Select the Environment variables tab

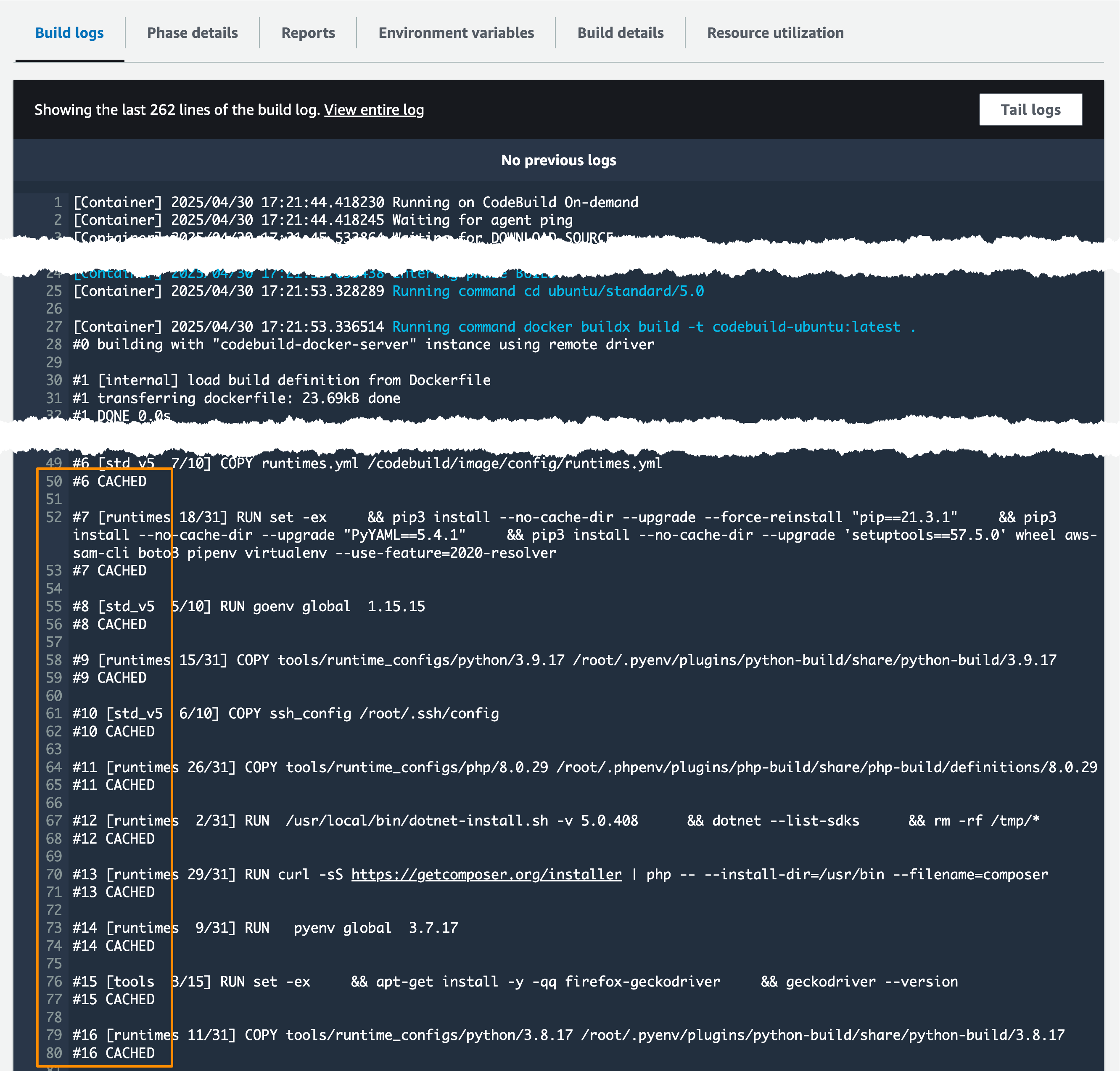456,33
